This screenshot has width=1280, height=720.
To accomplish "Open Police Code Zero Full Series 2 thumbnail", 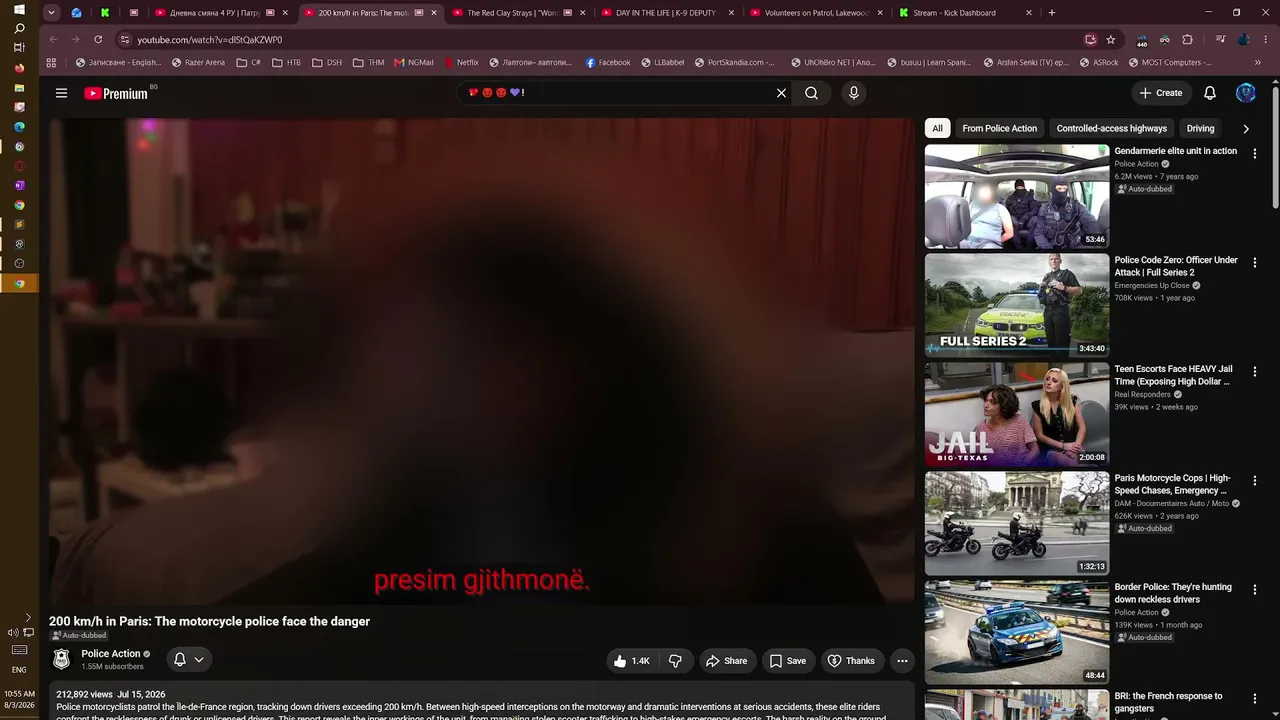I will click(x=1017, y=305).
